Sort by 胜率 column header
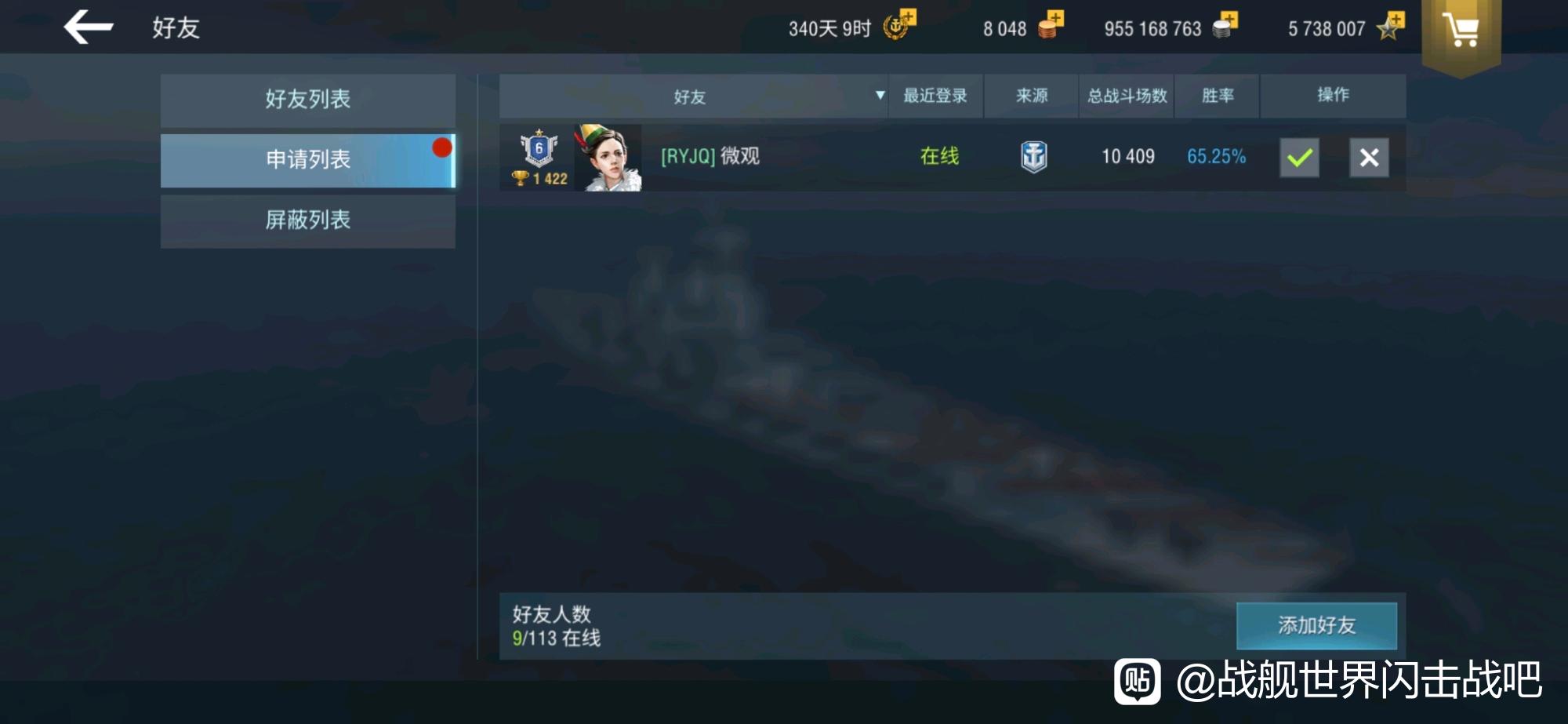The width and height of the screenshot is (1568, 724). tap(1218, 96)
